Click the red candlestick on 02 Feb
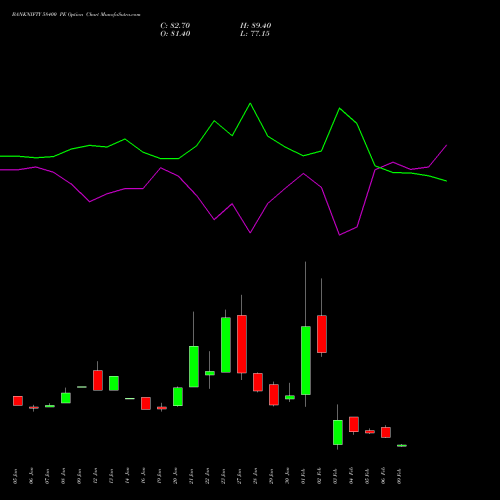 pyautogui.click(x=322, y=334)
